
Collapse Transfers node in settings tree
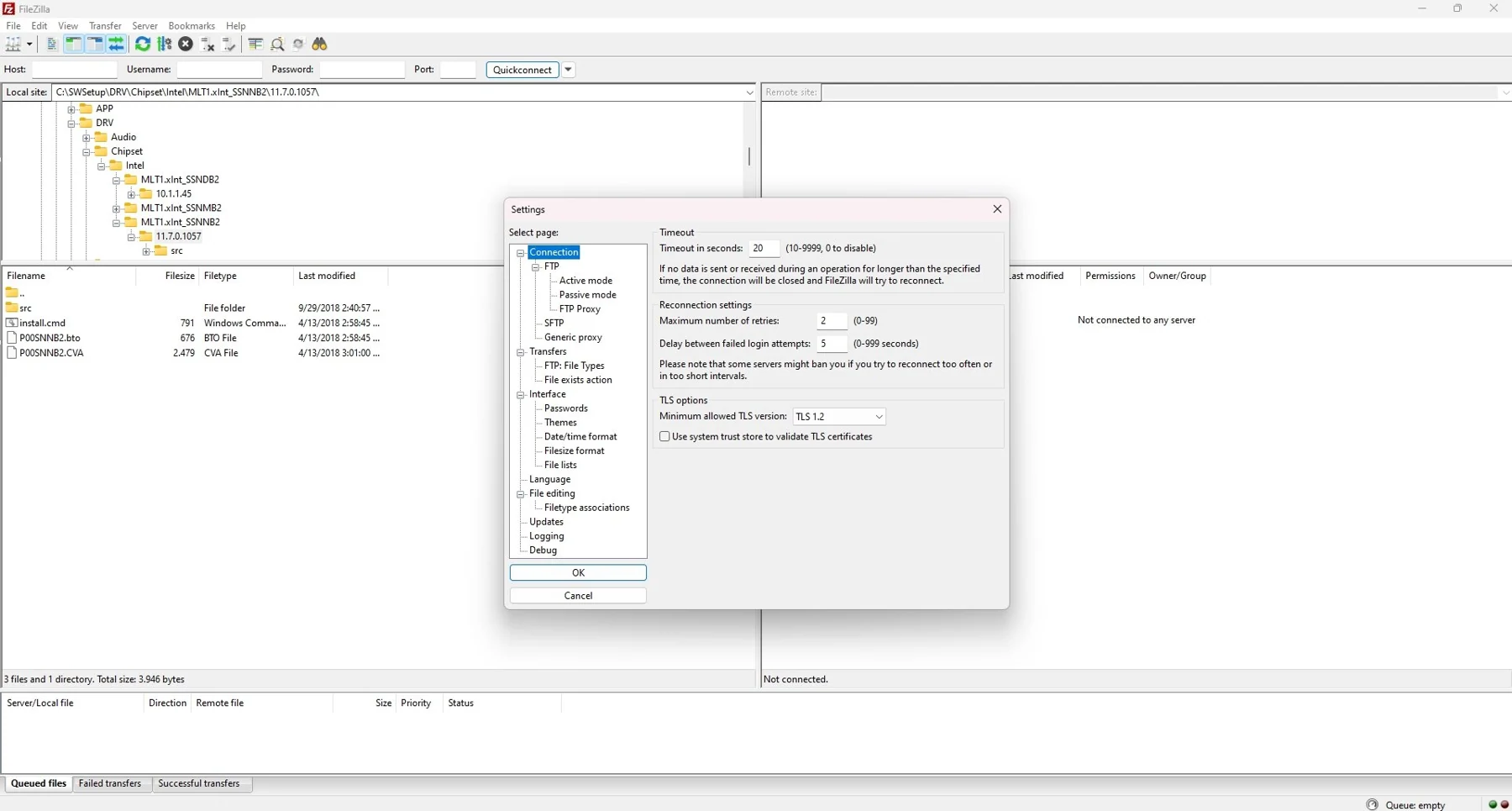[x=521, y=352]
